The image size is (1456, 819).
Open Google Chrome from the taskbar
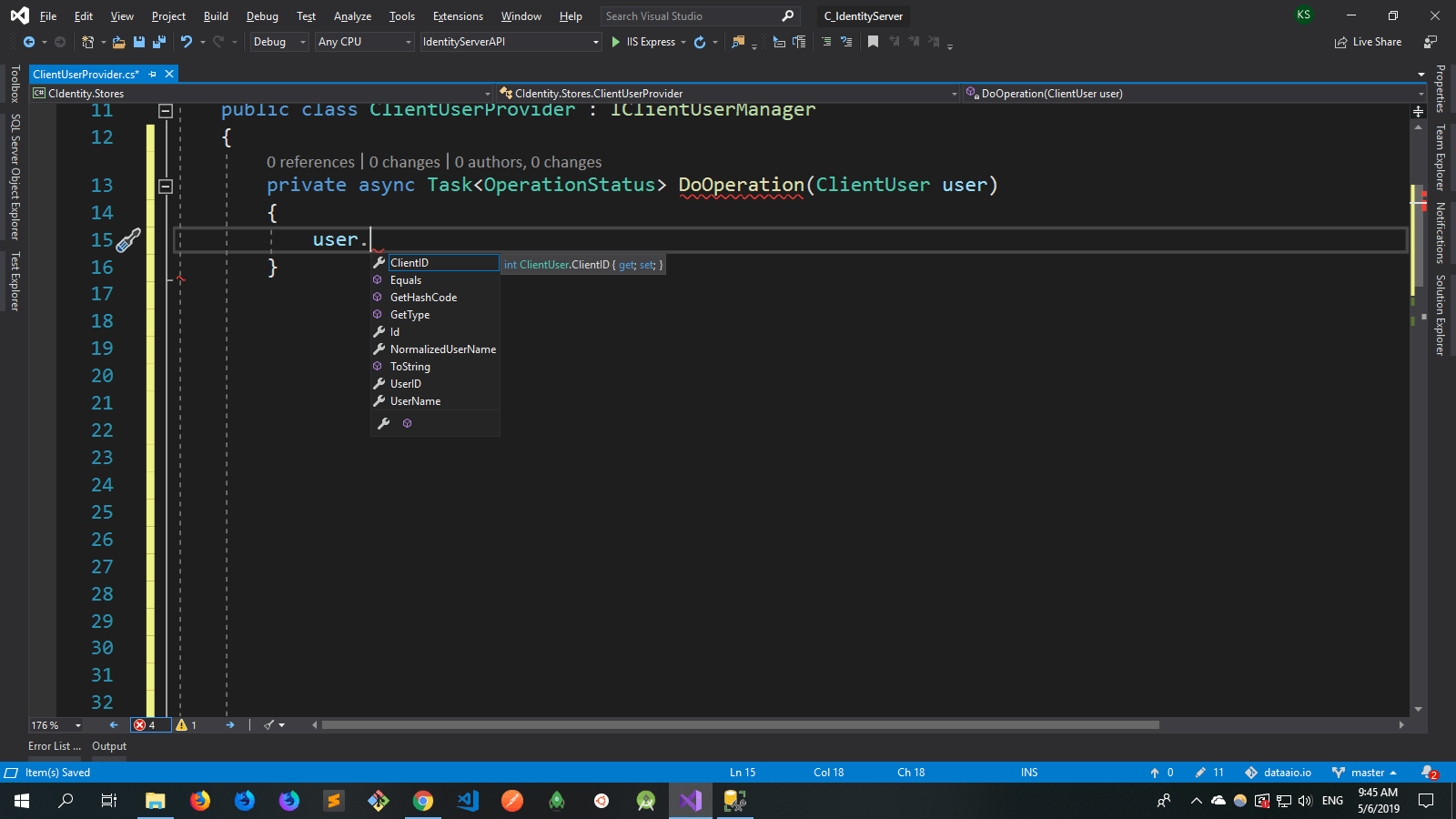tap(423, 802)
